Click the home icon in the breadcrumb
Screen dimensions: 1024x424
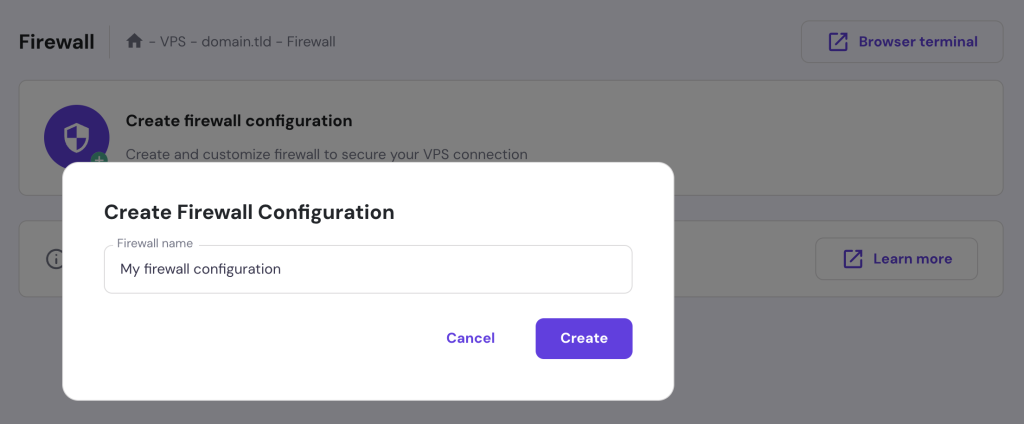[x=134, y=41]
